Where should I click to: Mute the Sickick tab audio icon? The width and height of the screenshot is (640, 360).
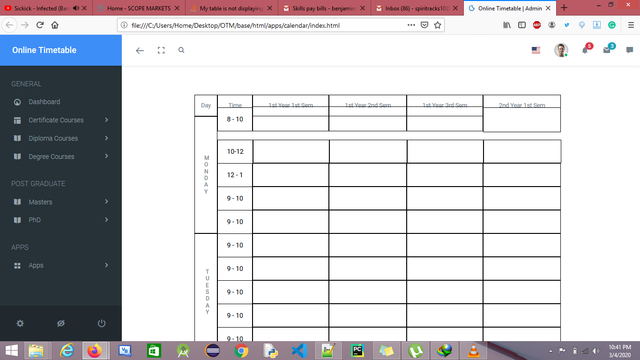pos(76,8)
